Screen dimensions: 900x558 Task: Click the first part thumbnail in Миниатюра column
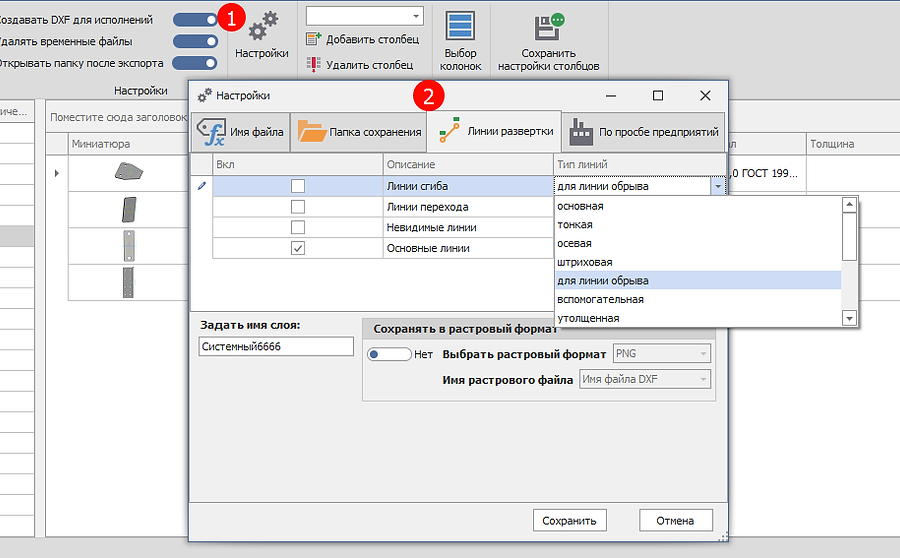point(127,172)
